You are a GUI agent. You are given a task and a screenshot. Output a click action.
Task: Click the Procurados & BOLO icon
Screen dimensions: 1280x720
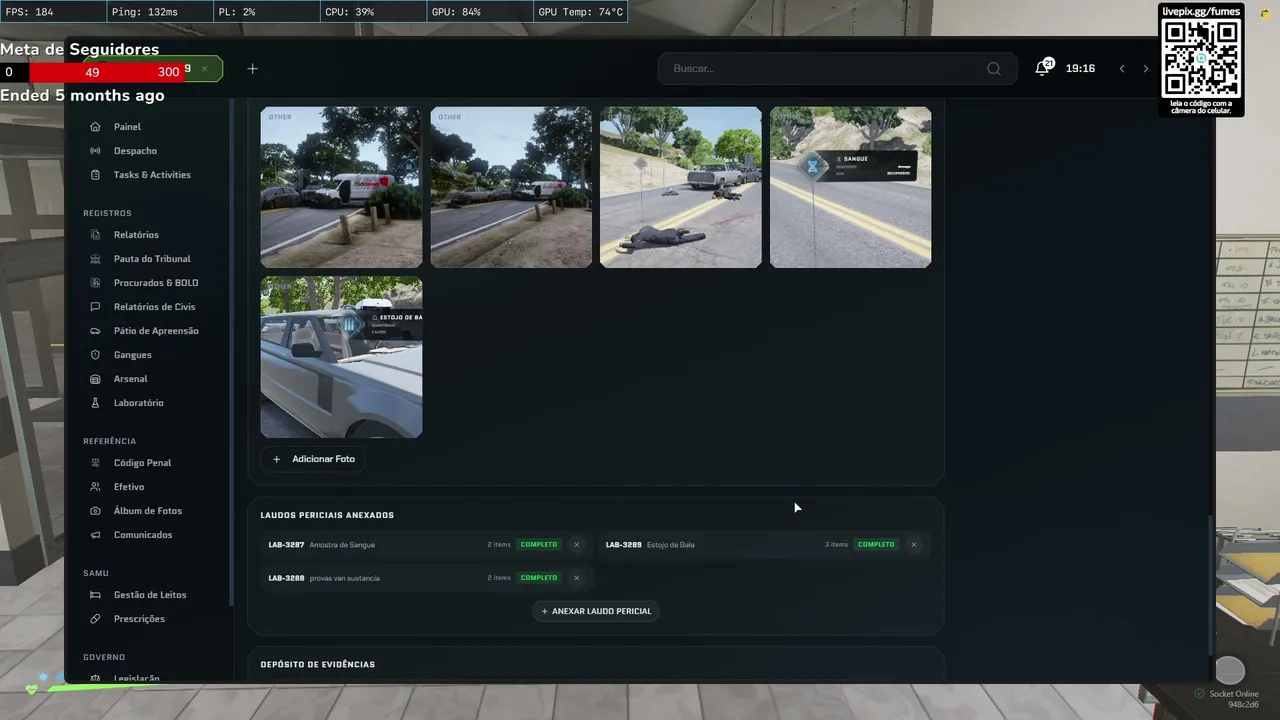pyautogui.click(x=95, y=283)
